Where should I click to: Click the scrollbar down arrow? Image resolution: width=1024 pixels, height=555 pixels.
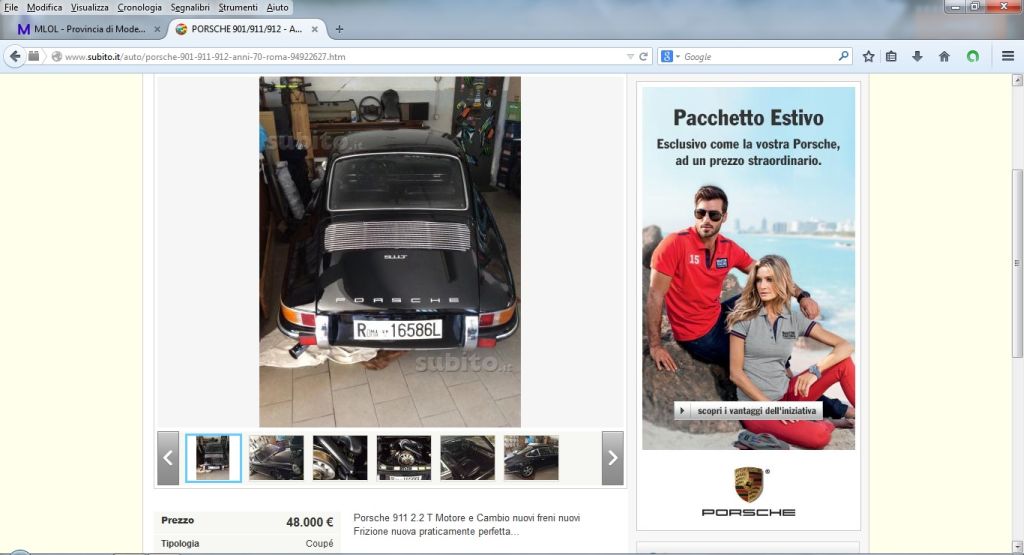(1017, 546)
